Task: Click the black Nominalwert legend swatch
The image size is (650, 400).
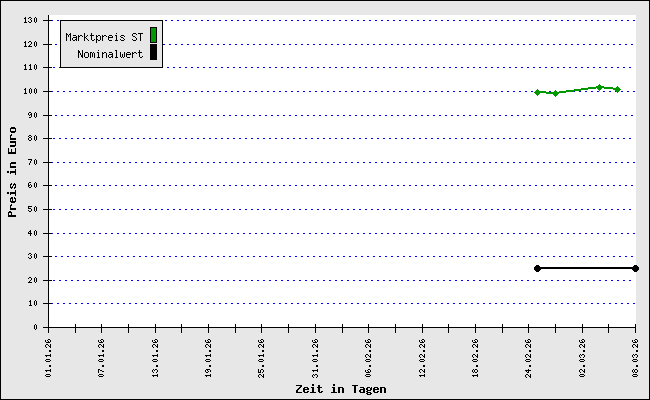Action: [153, 53]
